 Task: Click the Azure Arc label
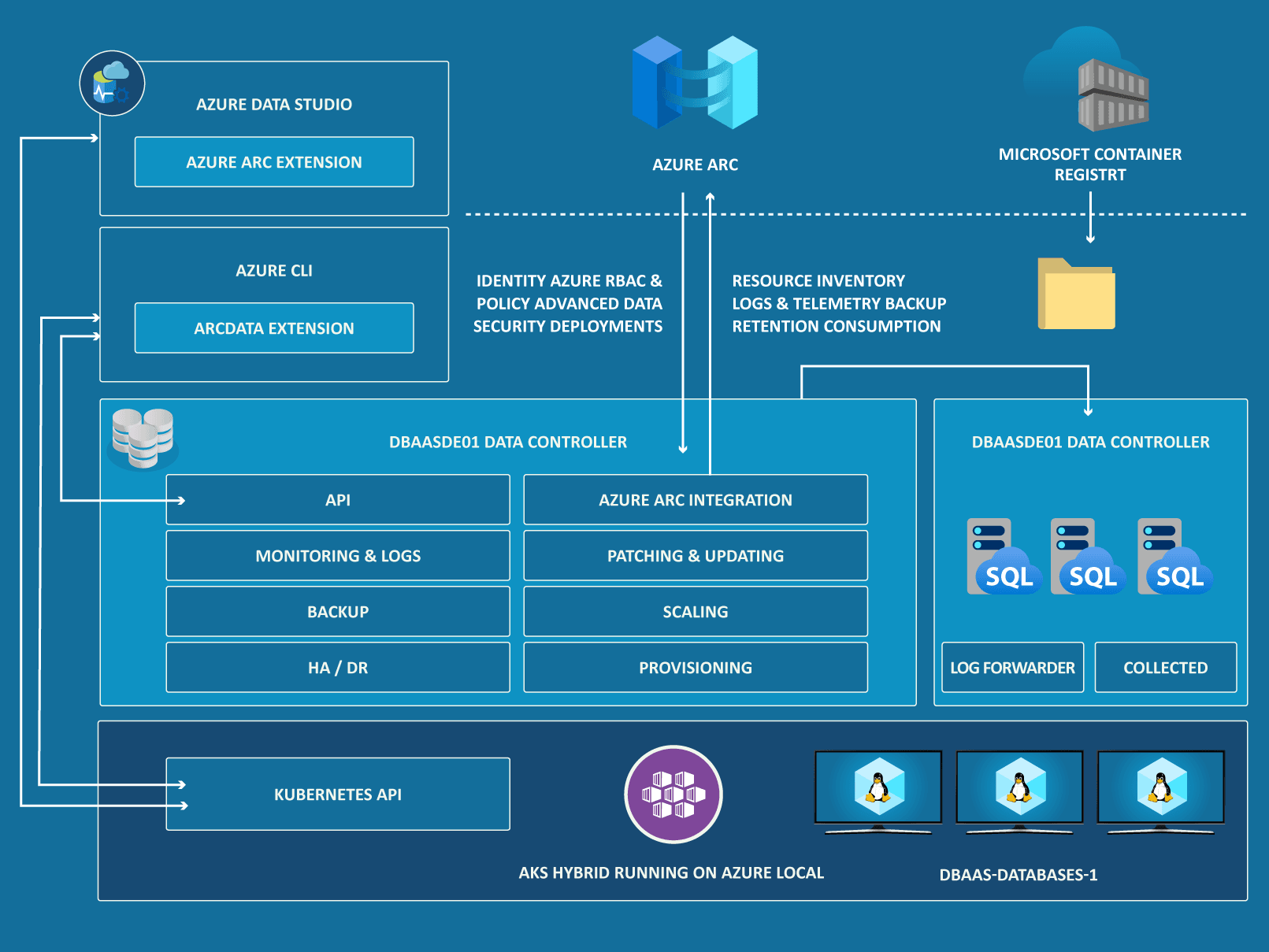696,165
